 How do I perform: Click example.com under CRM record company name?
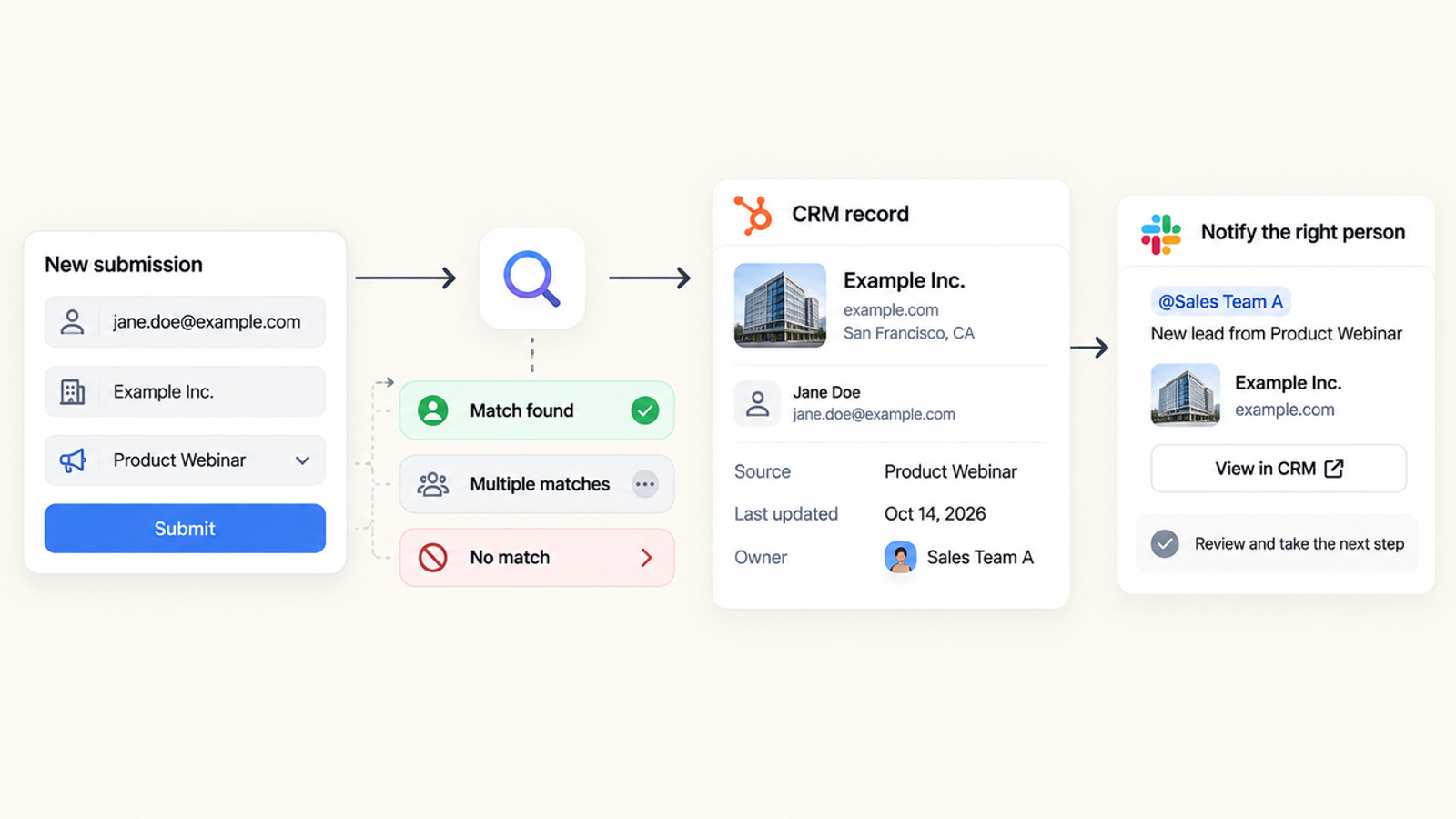click(x=891, y=309)
